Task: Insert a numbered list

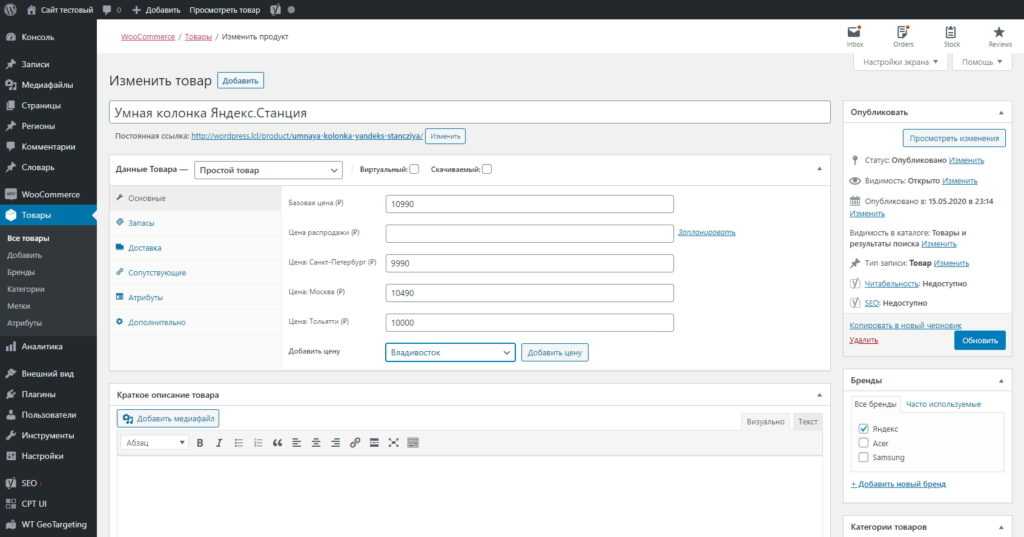Action: pos(258,443)
